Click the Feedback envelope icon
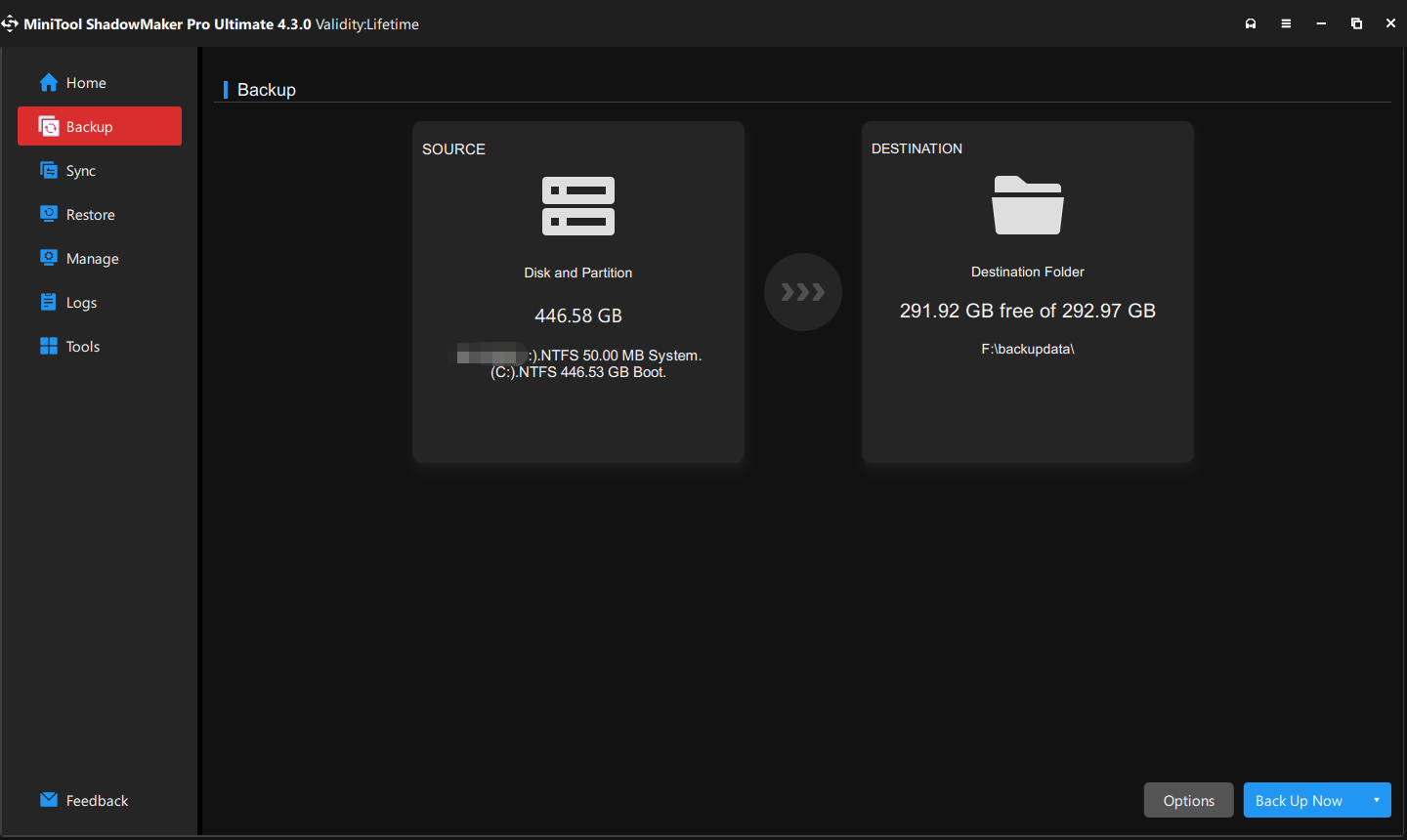The width and height of the screenshot is (1407, 840). pyautogui.click(x=49, y=800)
